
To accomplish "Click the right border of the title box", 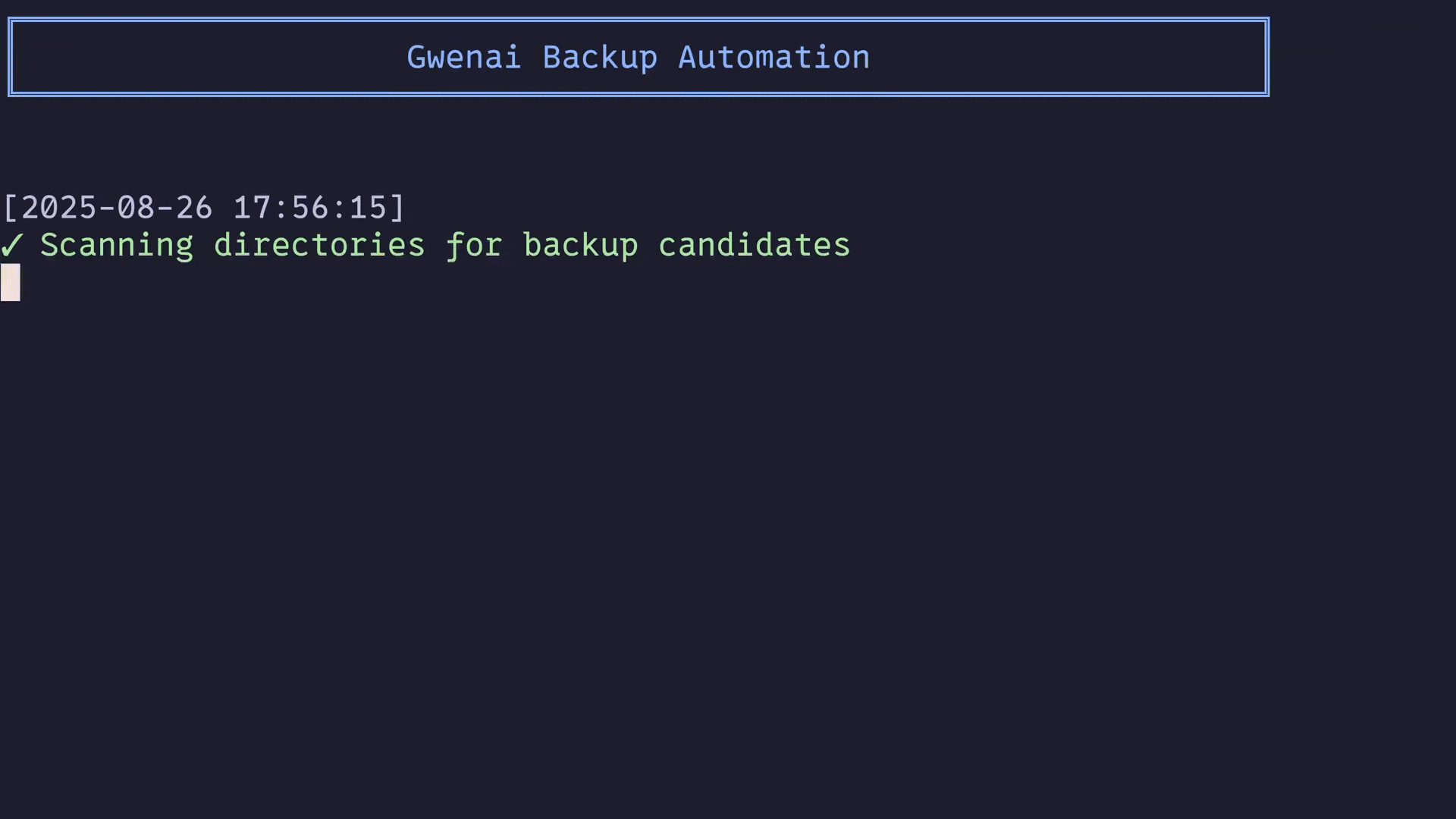I will (x=1267, y=58).
